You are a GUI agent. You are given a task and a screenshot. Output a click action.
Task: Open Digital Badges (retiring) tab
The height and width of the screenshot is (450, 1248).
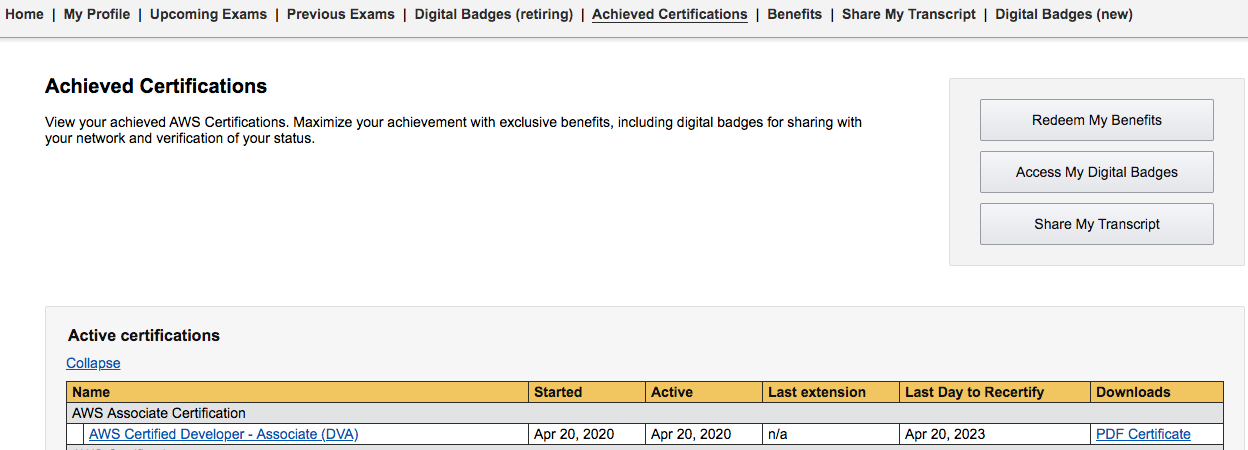point(494,14)
